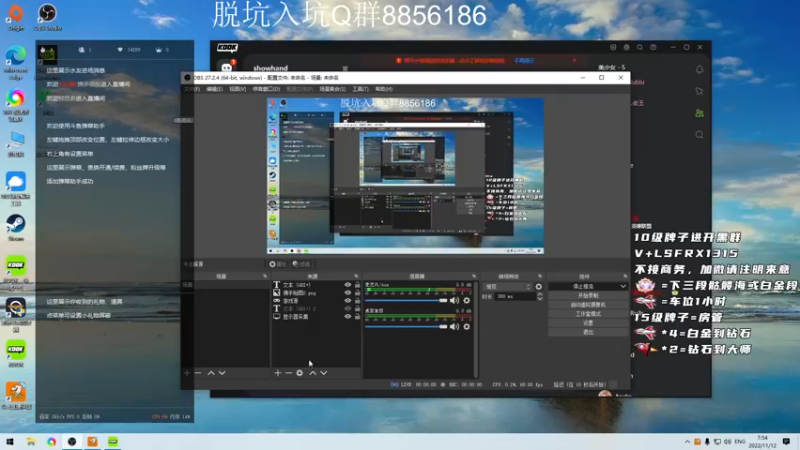Open OBS Studio desktop shortcut
The width and height of the screenshot is (800, 450).
47,17
